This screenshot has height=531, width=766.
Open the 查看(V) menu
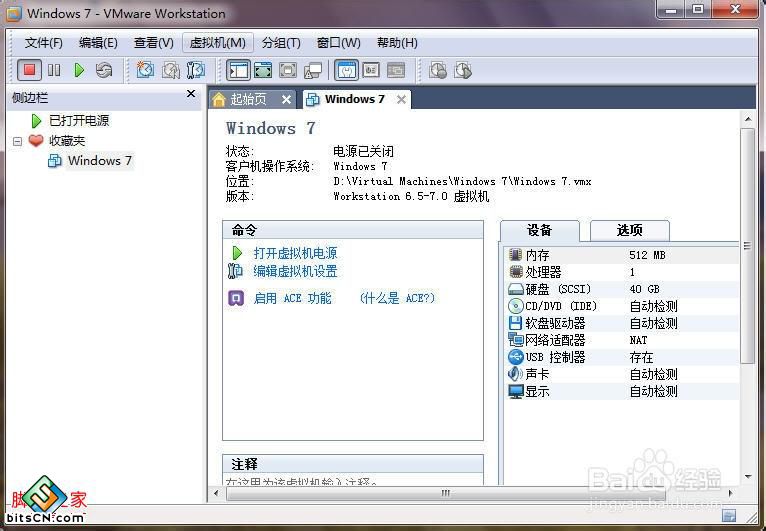tap(153, 43)
